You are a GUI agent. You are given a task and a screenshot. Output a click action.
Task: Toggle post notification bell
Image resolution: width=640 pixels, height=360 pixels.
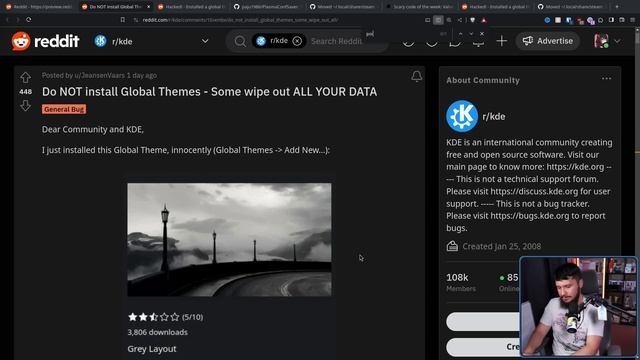416,76
